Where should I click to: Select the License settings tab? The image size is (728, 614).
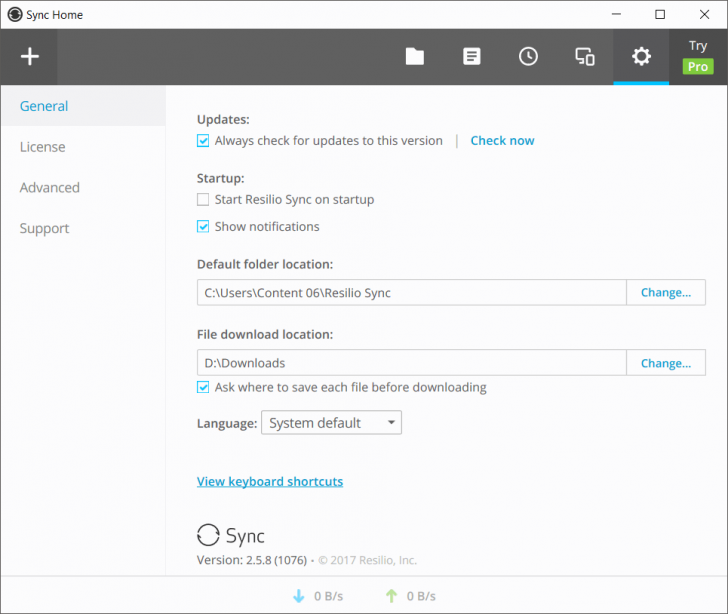(42, 147)
